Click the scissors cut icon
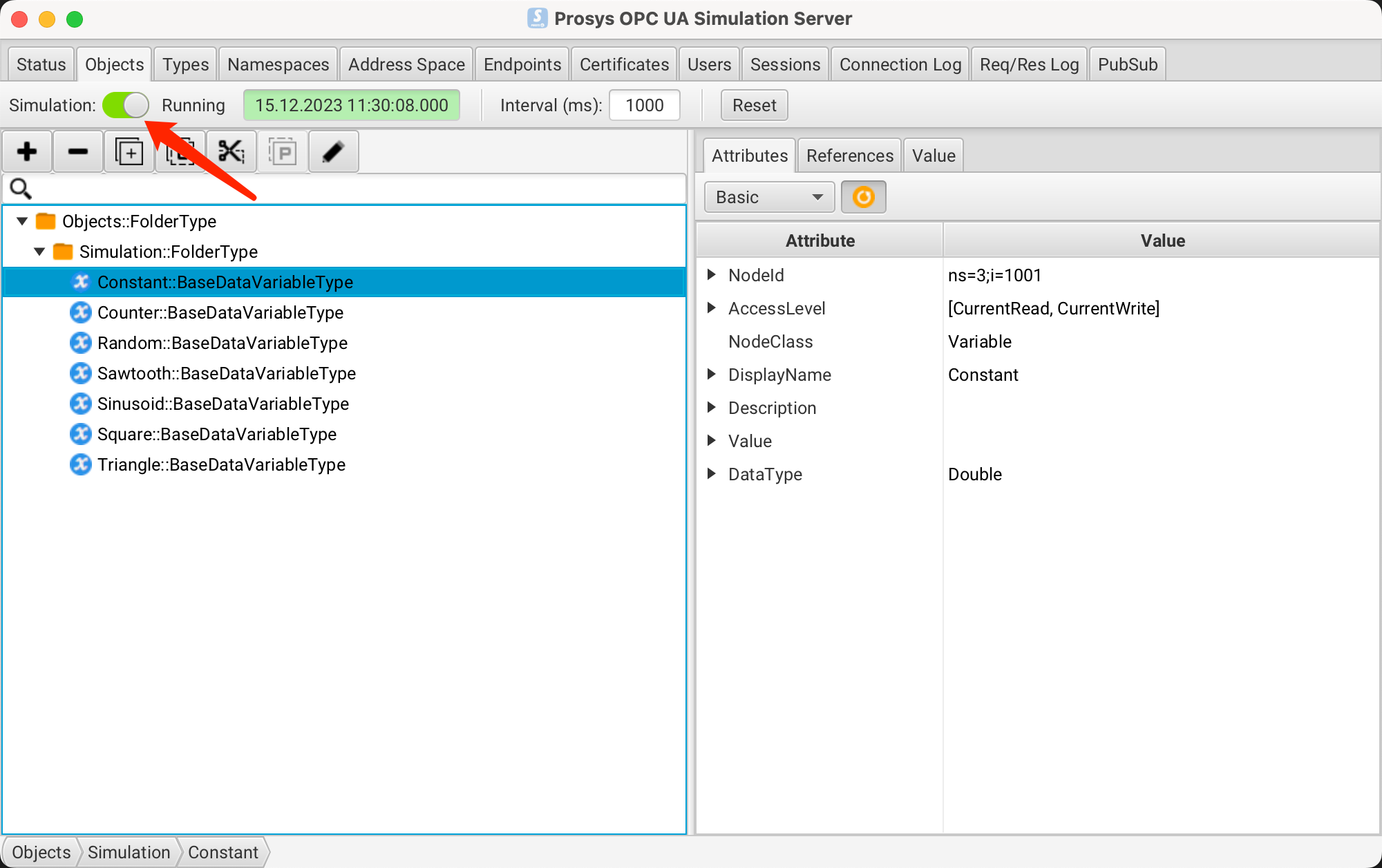This screenshot has height=868, width=1382. (231, 152)
